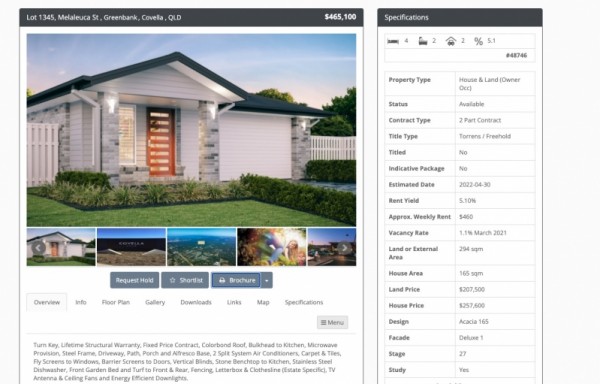Image resolution: width=600 pixels, height=384 pixels.
Task: Click the percent yield icon
Action: click(478, 41)
